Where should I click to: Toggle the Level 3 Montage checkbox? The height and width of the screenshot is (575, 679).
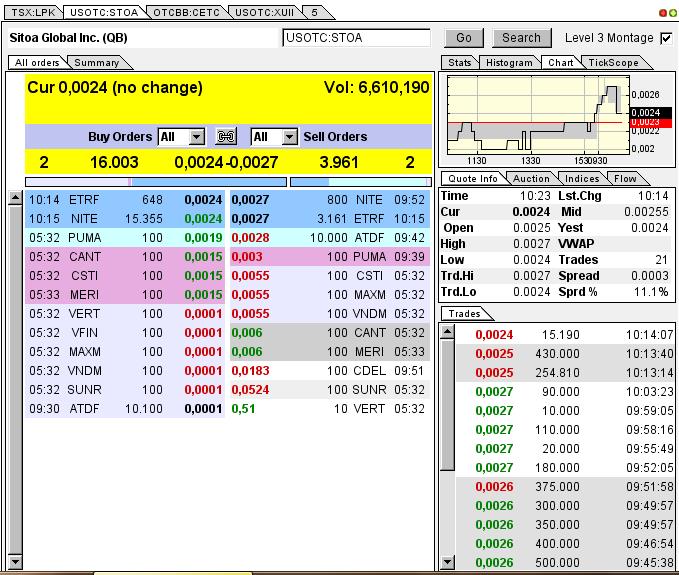(x=667, y=38)
